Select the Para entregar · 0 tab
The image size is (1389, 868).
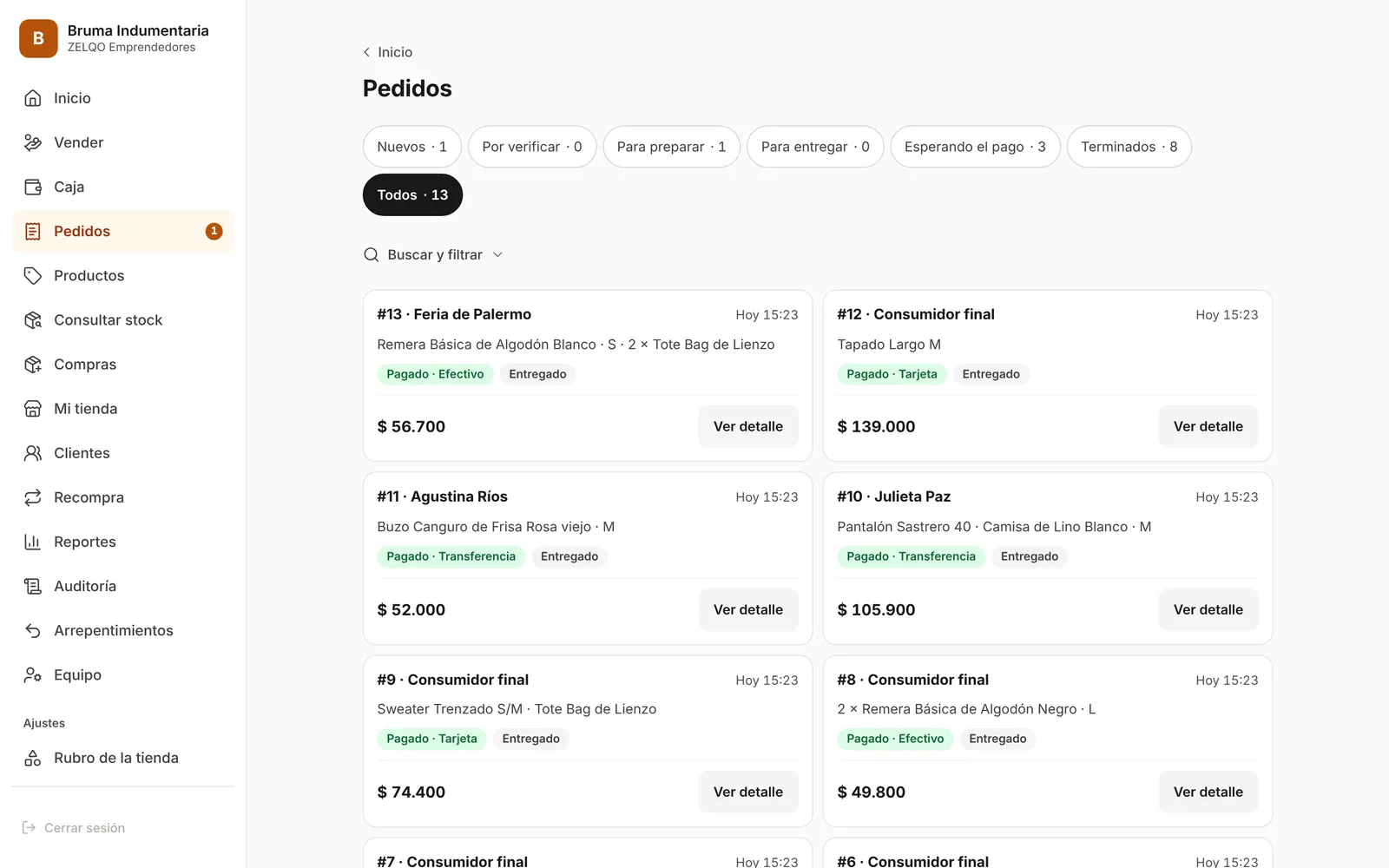815,147
